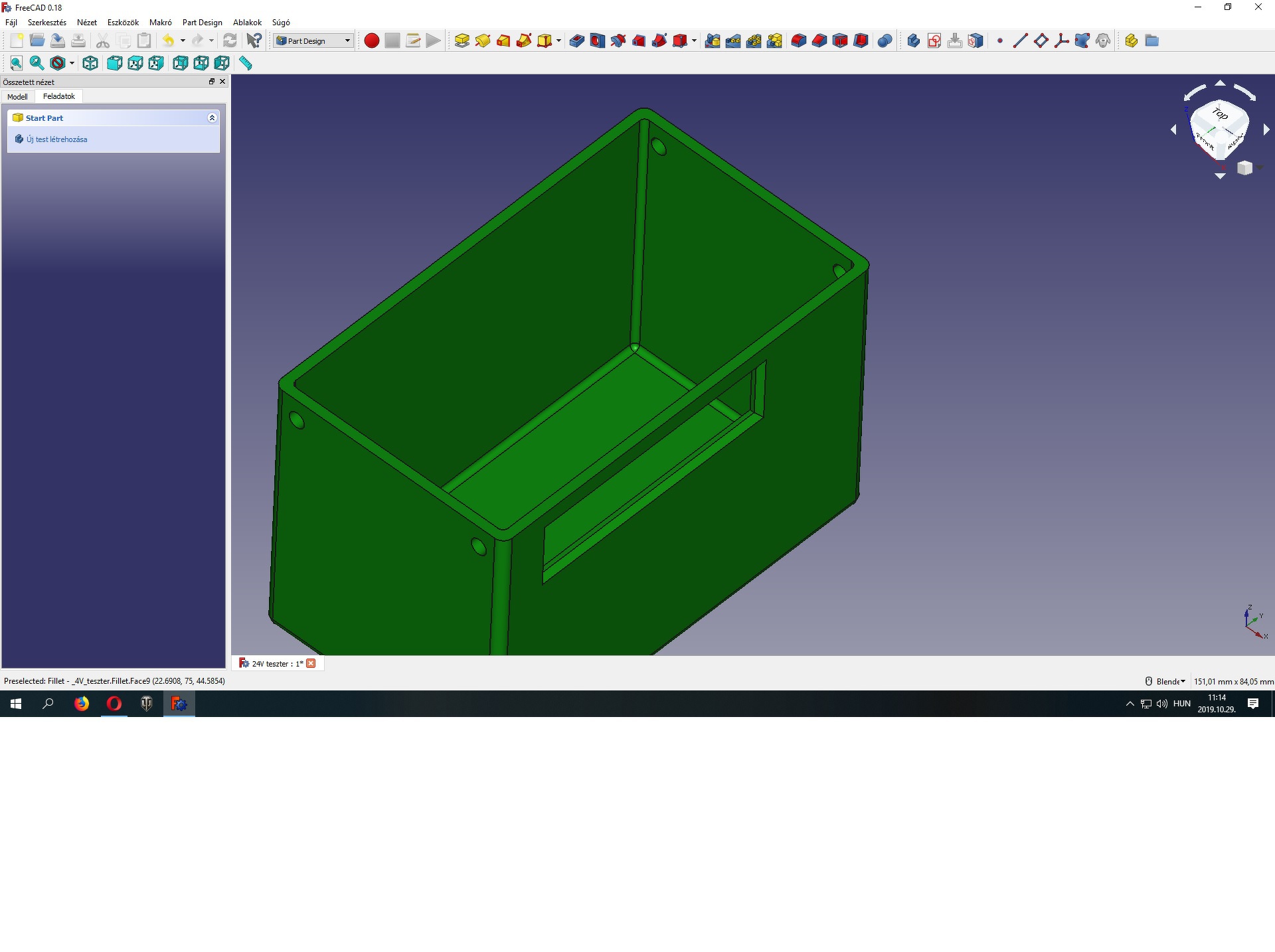Click Új test létrehozása link
1275x952 pixels.
pos(56,139)
